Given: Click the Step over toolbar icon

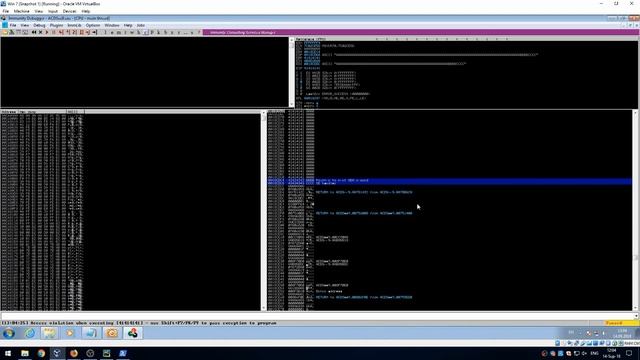Looking at the screenshot, I should pyautogui.click(x=67, y=32).
